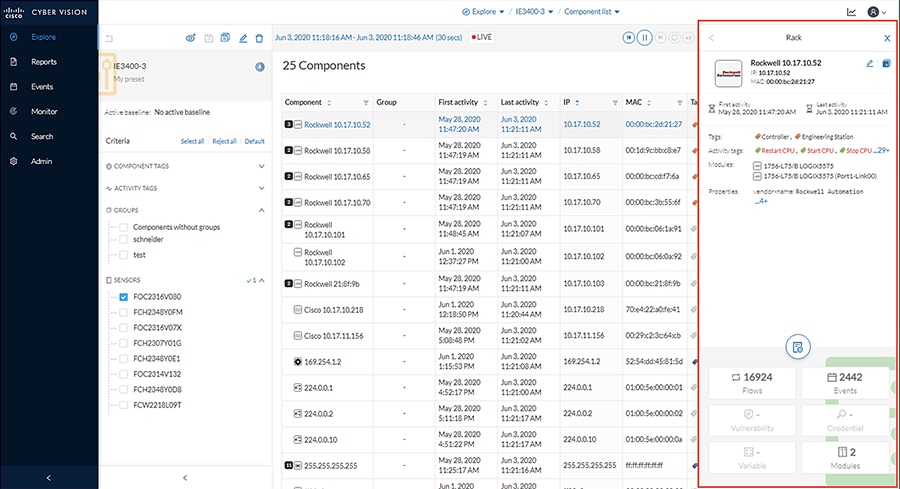Open the IE3400-3 preset dropdown
The width and height of the screenshot is (900, 489).
point(534,11)
